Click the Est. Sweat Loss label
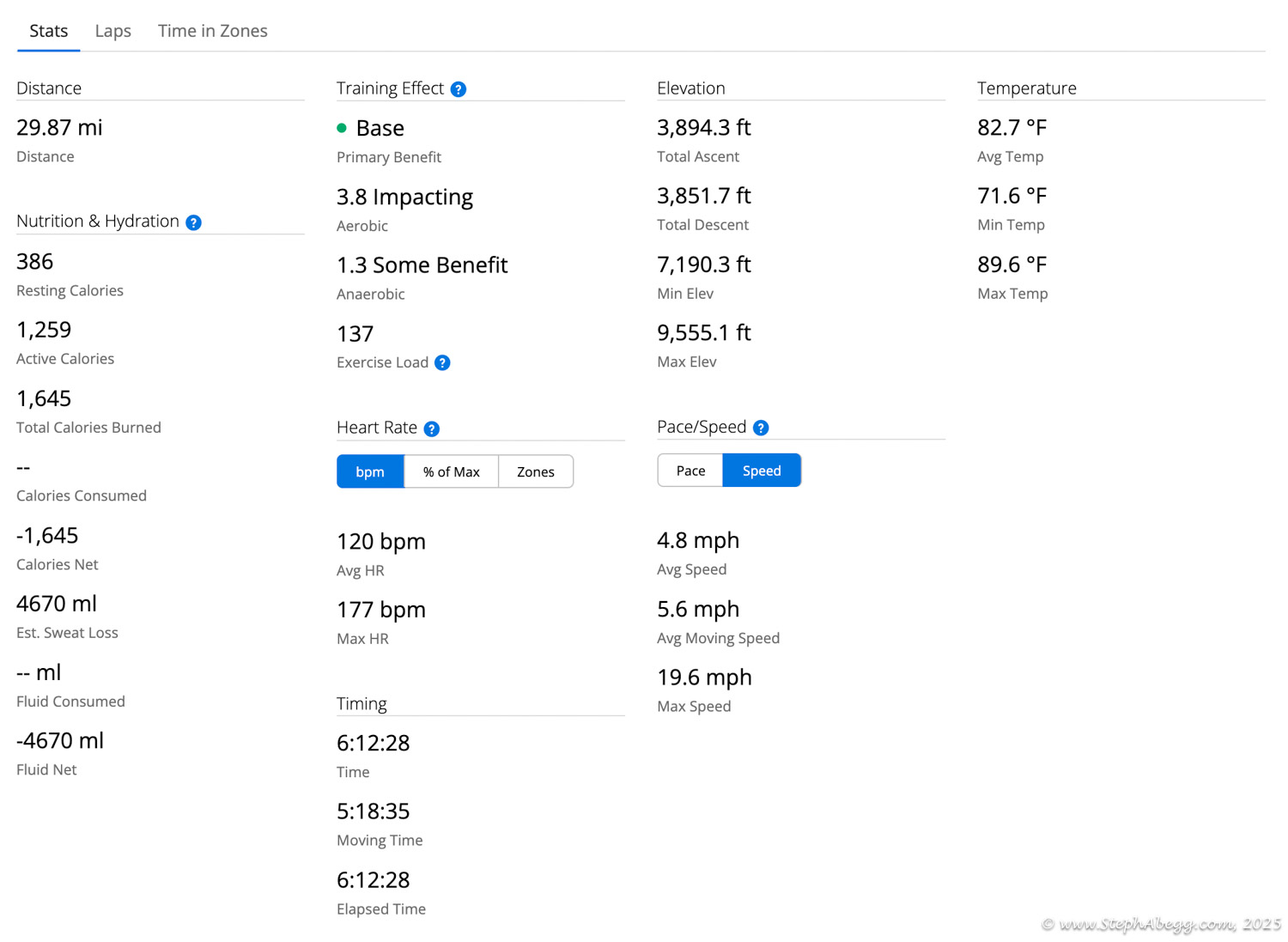Viewport: 1288px width, 942px height. click(67, 633)
